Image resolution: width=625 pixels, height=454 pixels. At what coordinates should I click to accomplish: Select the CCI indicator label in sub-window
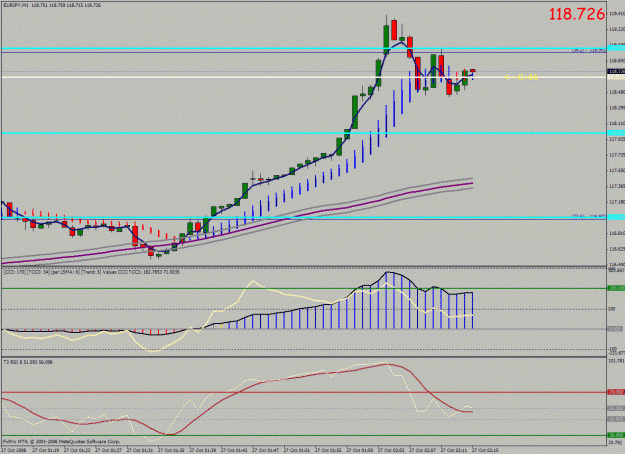click(x=91, y=272)
